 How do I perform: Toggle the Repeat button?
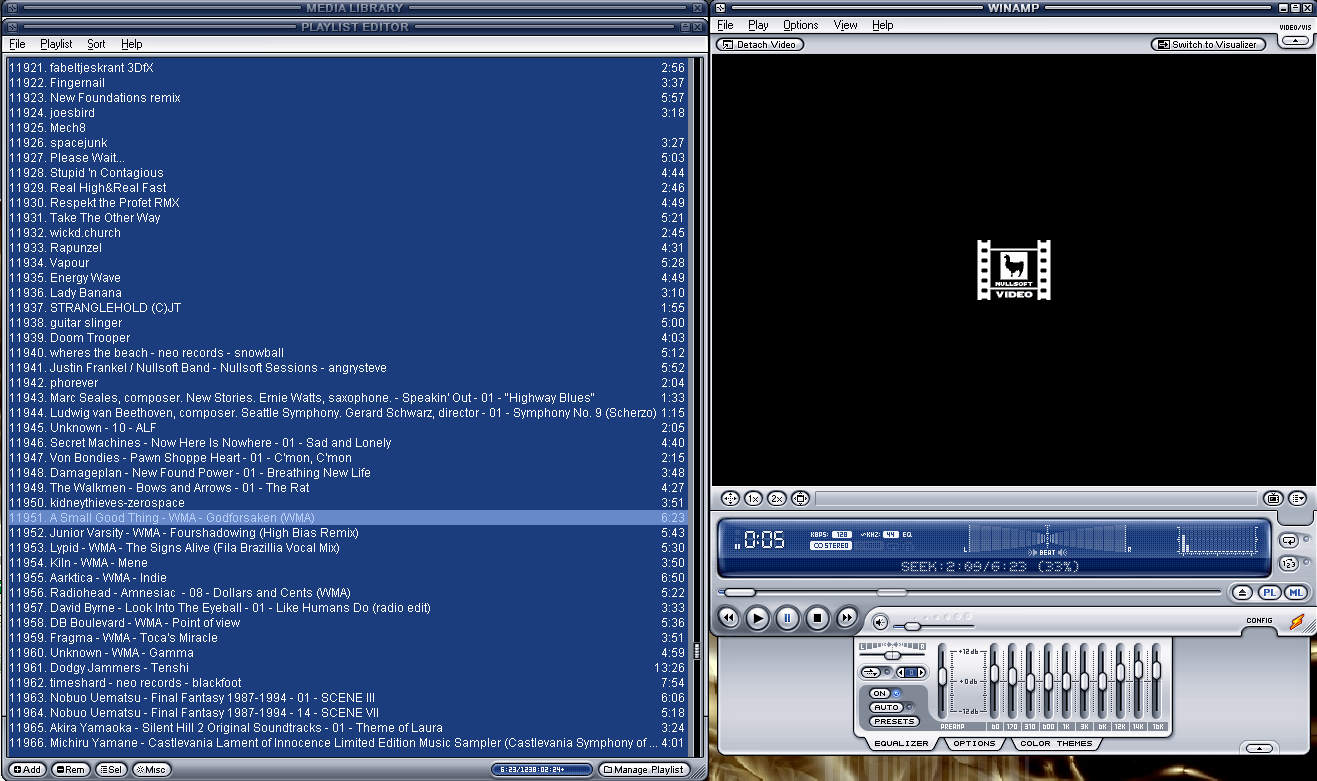click(1288, 540)
